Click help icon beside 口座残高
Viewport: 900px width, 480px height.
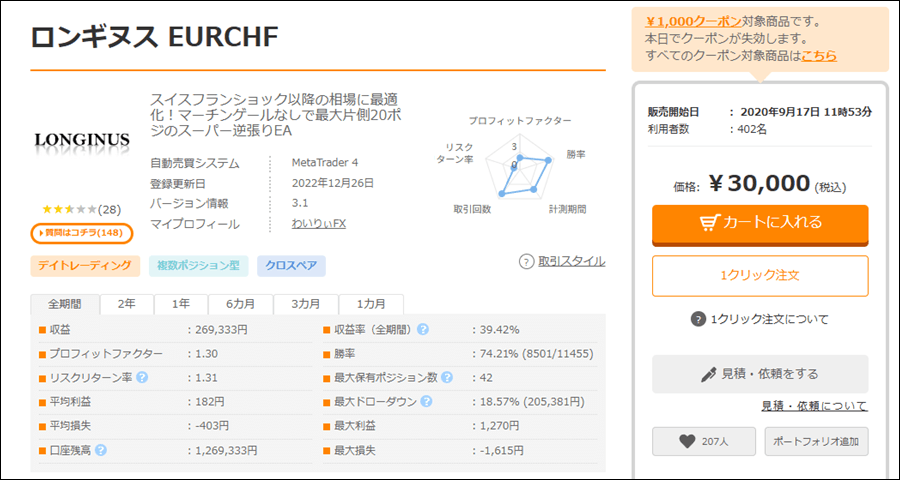[x=101, y=450]
